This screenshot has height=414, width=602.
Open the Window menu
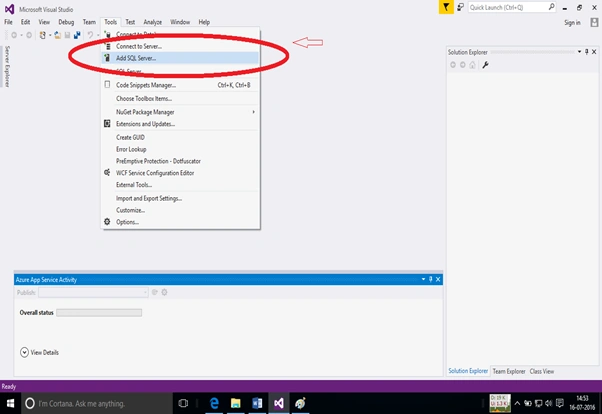tap(180, 22)
